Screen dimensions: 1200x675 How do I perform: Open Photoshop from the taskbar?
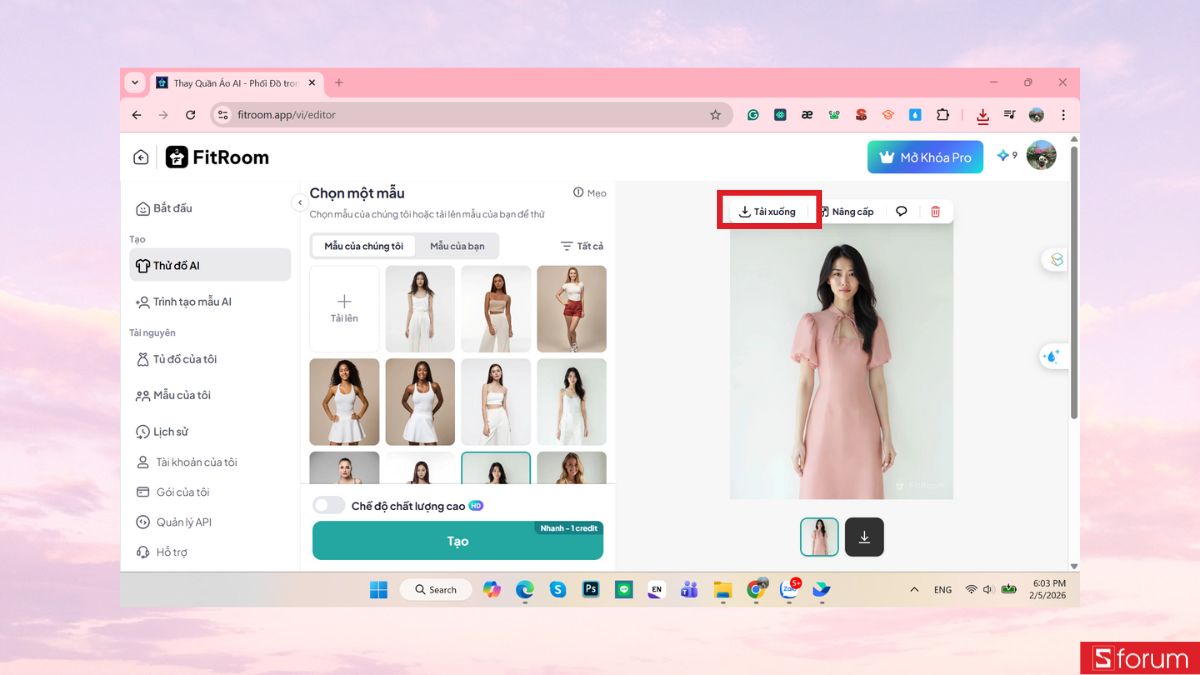[x=591, y=590]
